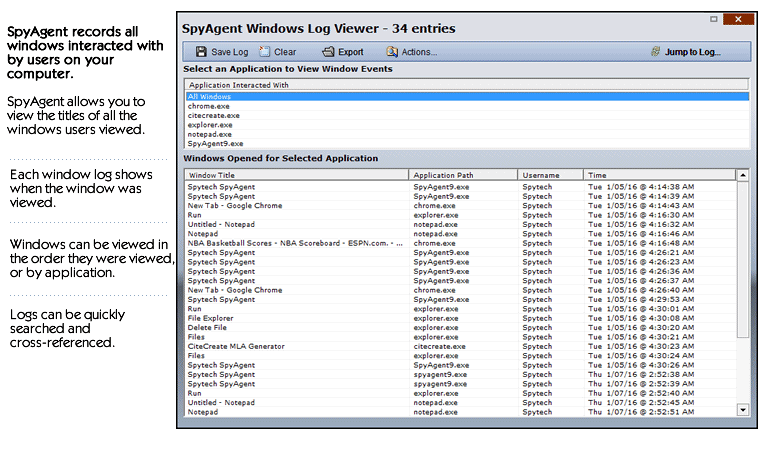Image resolution: width=761 pixels, height=449 pixels.
Task: Select the Notepad row at 2:52:51 AM
Action: pyautogui.click(x=460, y=412)
